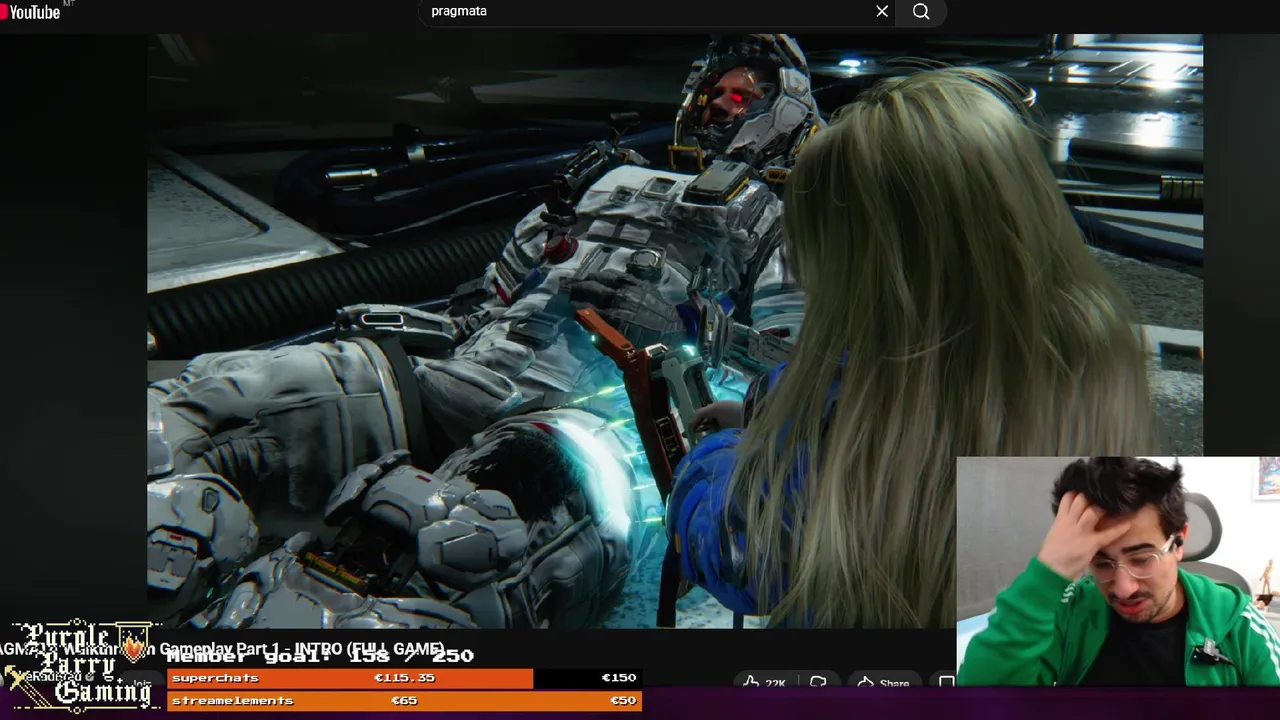Click the streamer webcam overlay
The height and width of the screenshot is (720, 1280).
point(1118,571)
